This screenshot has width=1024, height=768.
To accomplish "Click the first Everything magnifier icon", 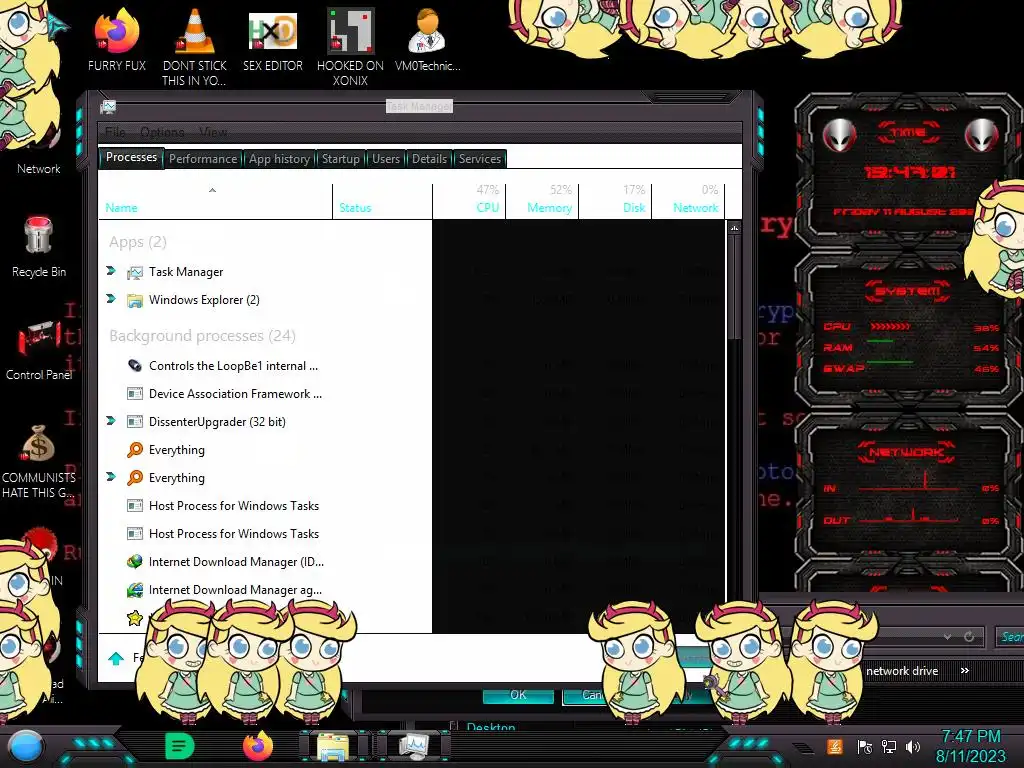I will tap(135, 450).
